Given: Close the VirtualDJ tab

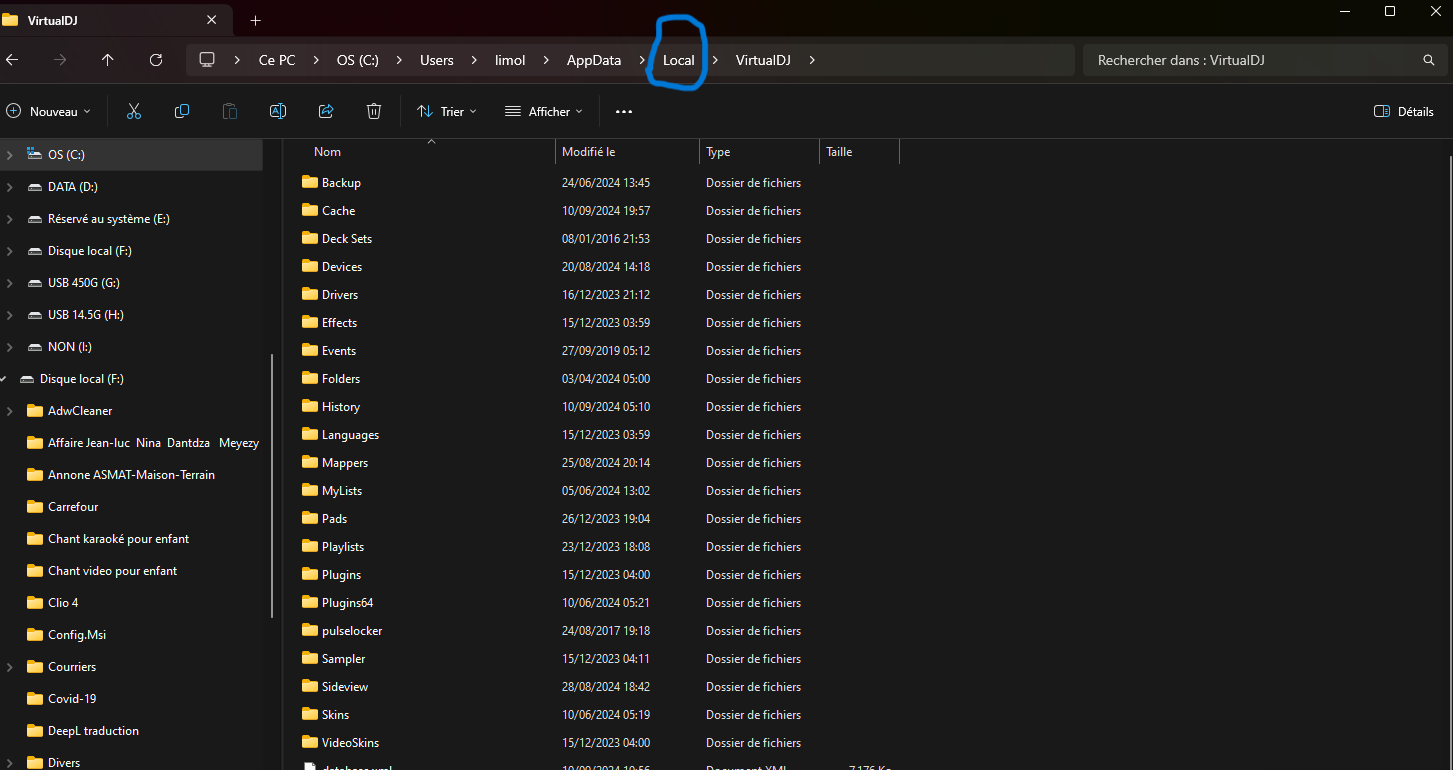Looking at the screenshot, I should [x=212, y=20].
